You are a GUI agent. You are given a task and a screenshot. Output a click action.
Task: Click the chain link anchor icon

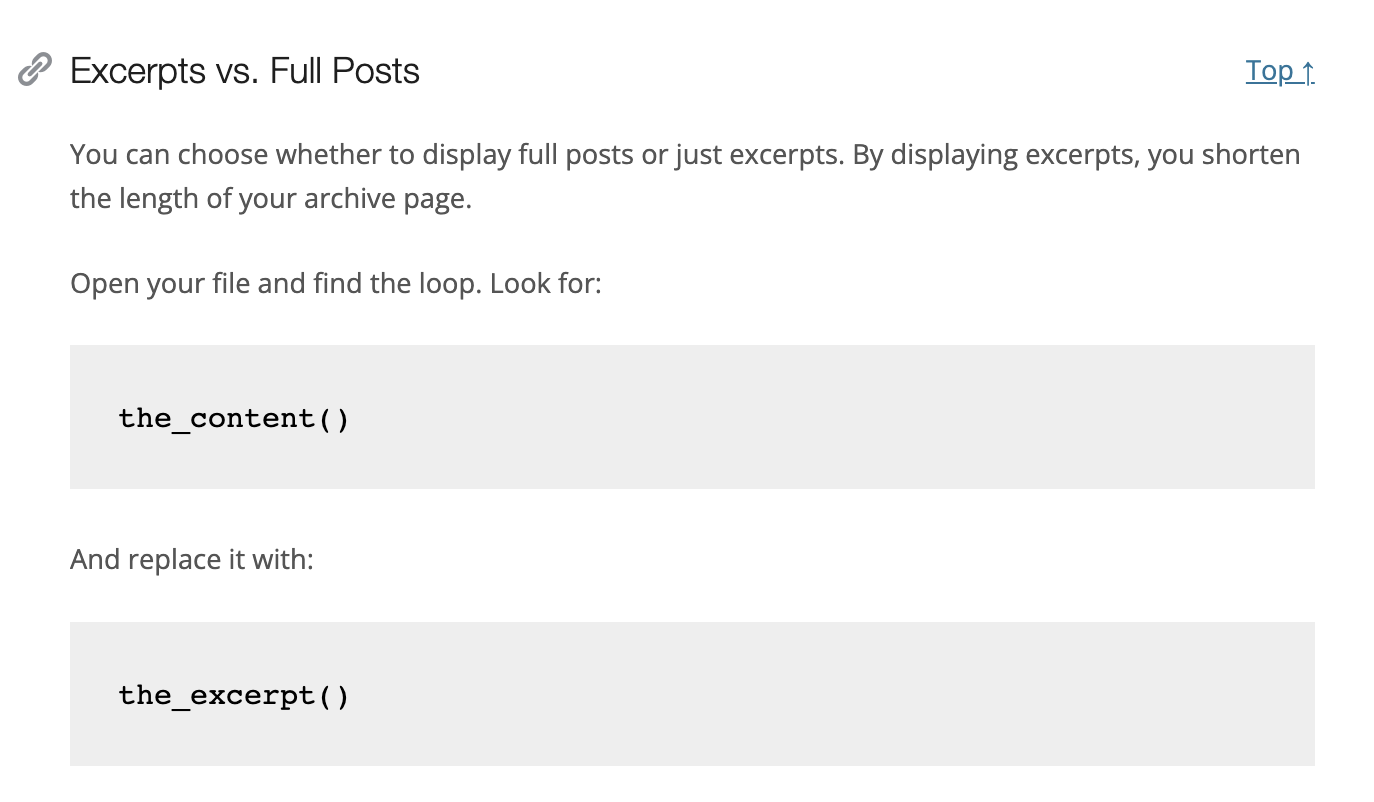coord(35,70)
